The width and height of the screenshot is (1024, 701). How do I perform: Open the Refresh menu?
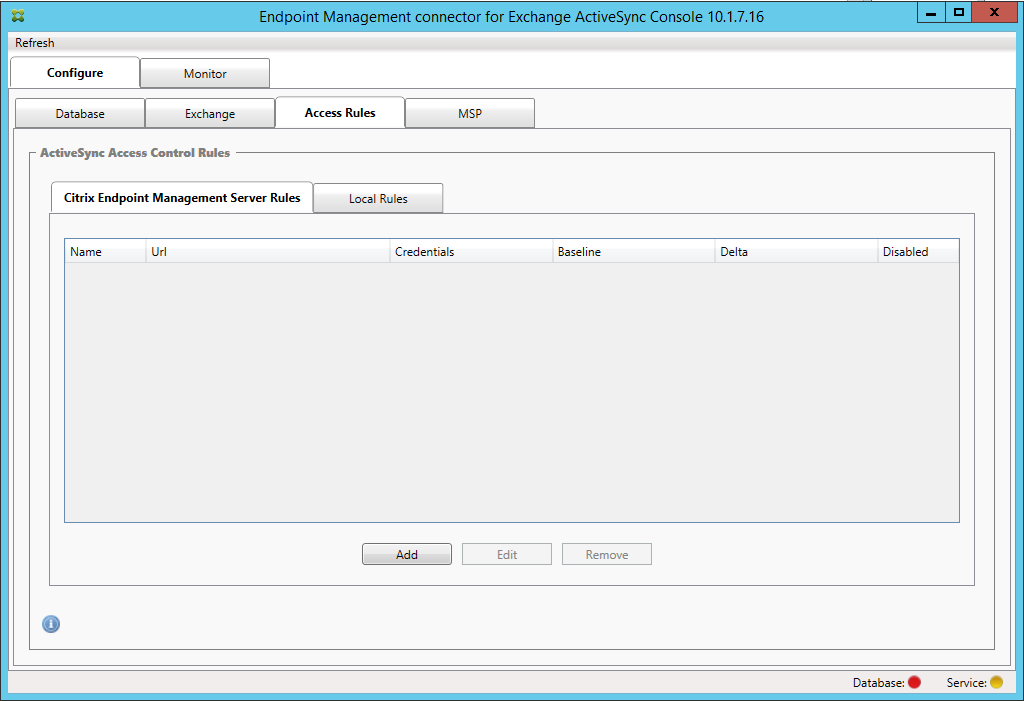point(35,42)
